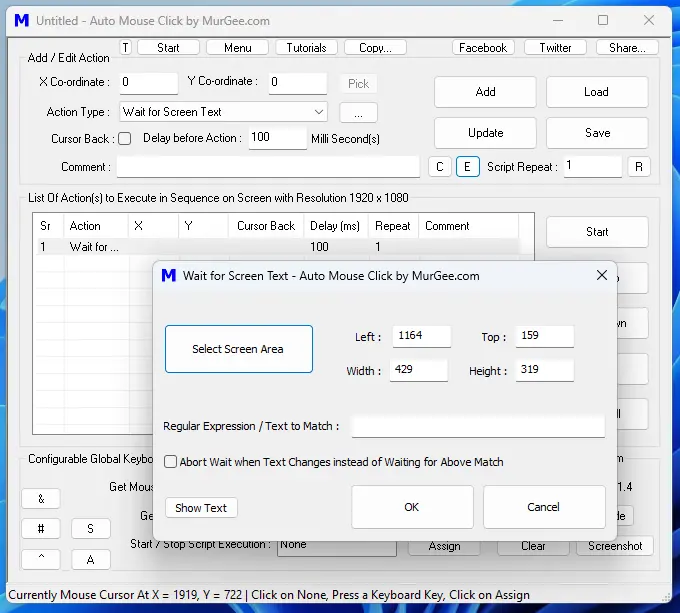Viewport: 680px width, 613px height.
Task: Click the Clear button
Action: (x=533, y=547)
